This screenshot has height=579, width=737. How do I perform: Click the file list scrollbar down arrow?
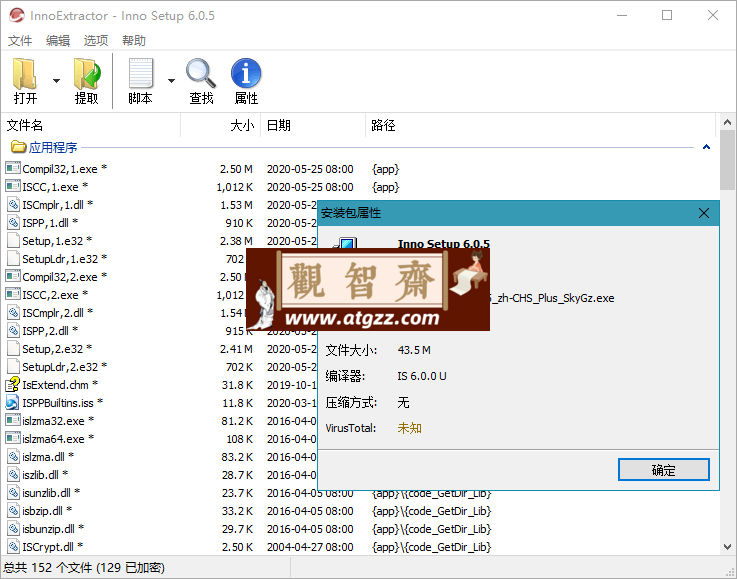pyautogui.click(x=727, y=547)
